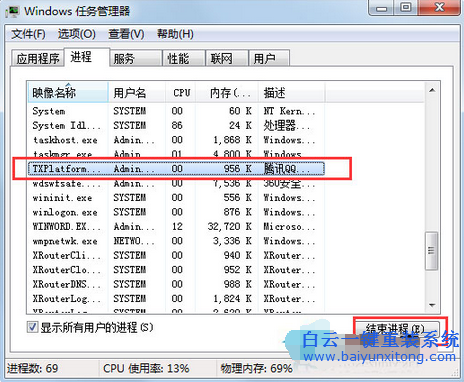Sort by CPU column header
Image resolution: width=464 pixels, height=382 pixels.
(180, 92)
